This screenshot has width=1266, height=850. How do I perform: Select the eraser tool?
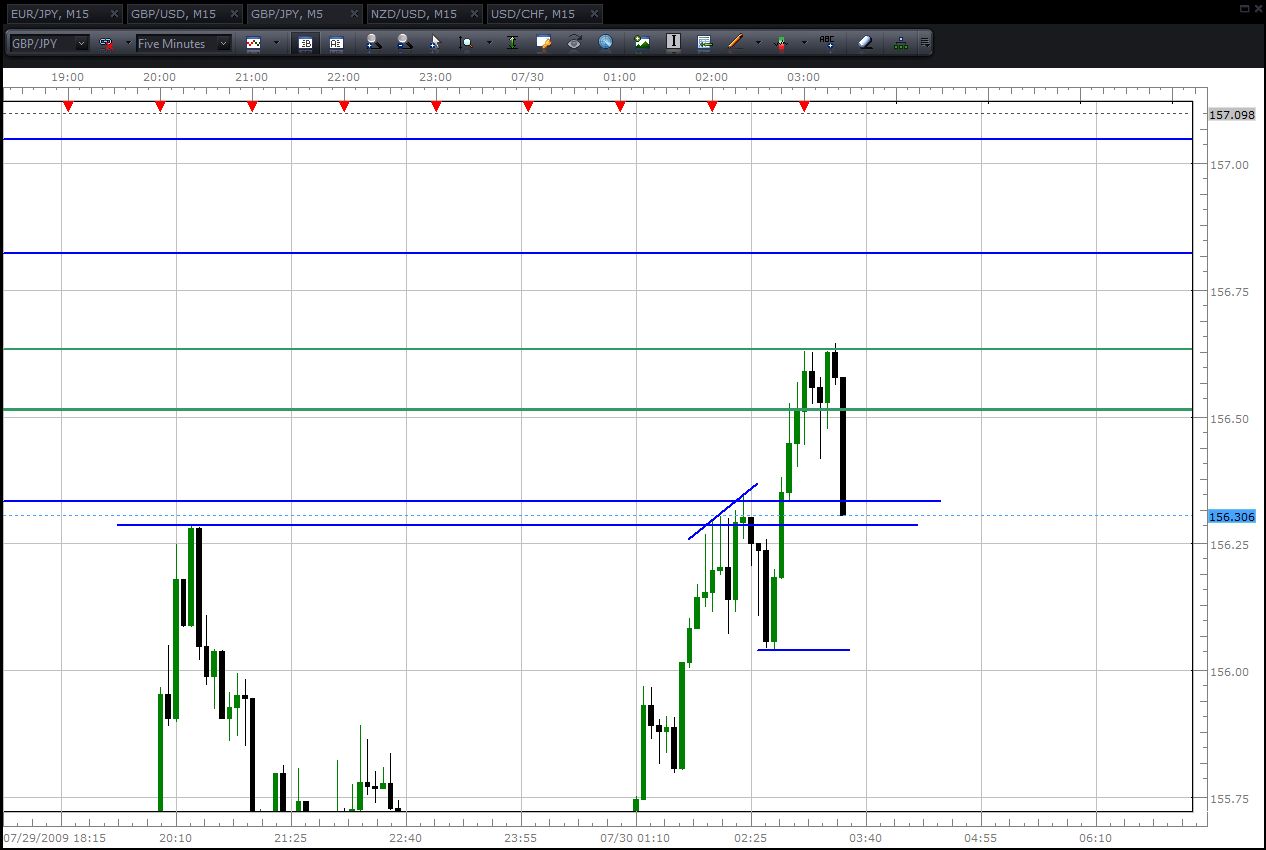pos(866,43)
